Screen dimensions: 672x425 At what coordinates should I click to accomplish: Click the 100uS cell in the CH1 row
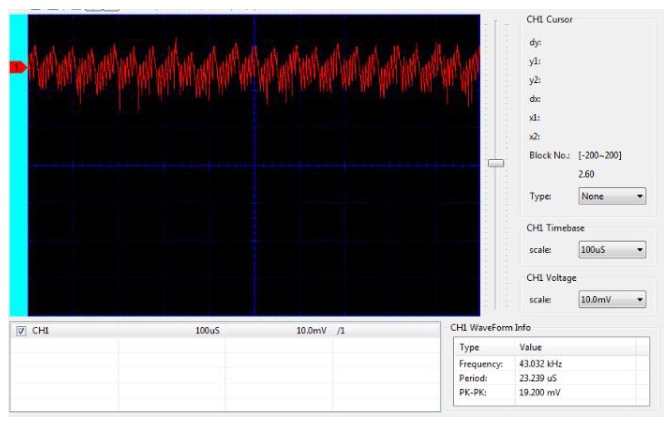pyautogui.click(x=207, y=330)
